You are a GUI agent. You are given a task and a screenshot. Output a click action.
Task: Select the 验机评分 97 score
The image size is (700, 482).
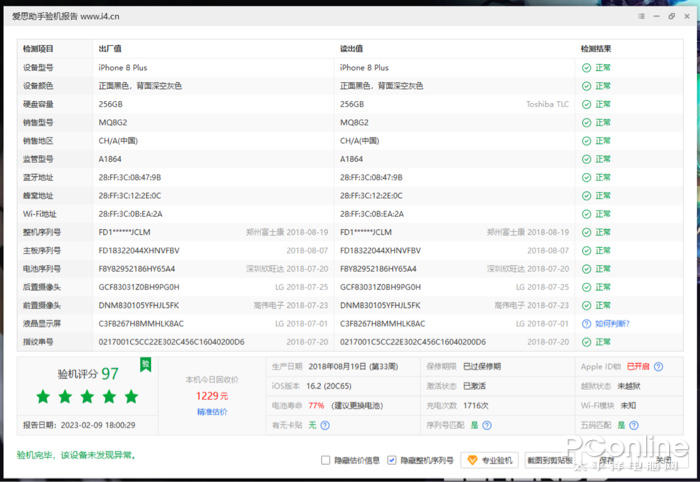[x=88, y=374]
